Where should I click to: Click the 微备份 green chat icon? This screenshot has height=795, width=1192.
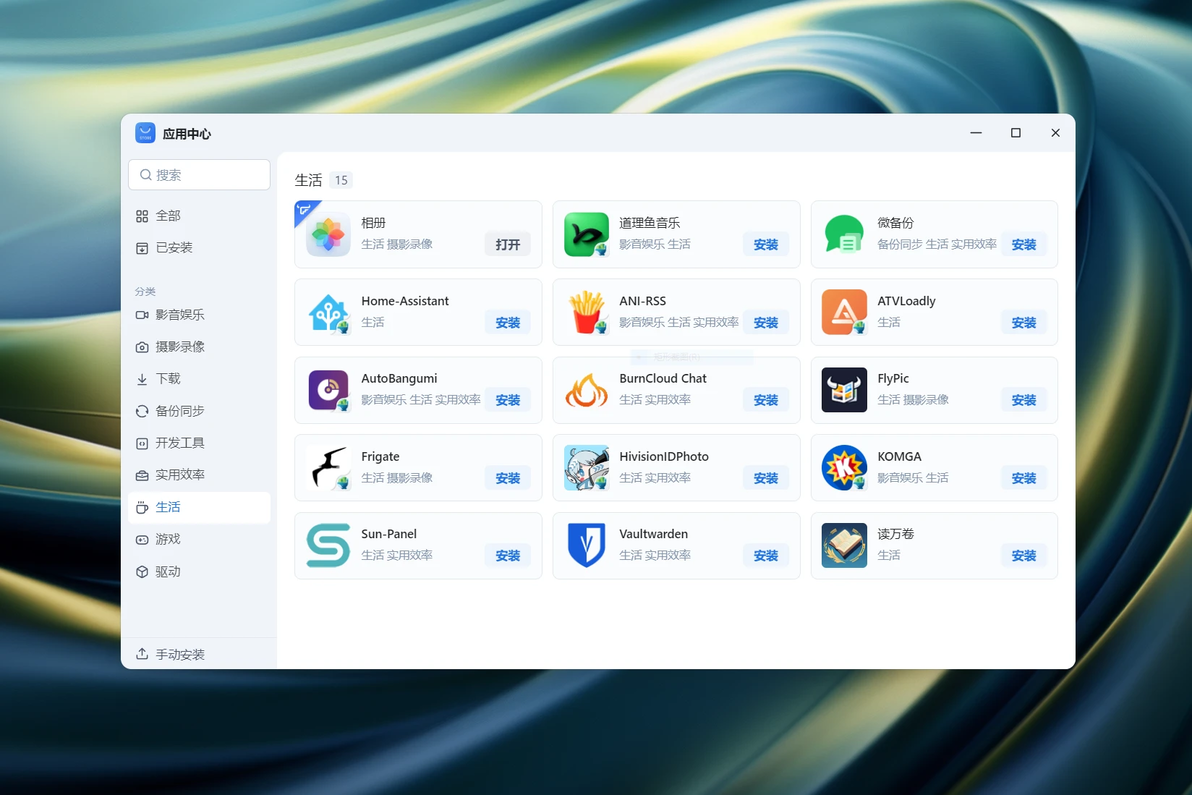[844, 234]
